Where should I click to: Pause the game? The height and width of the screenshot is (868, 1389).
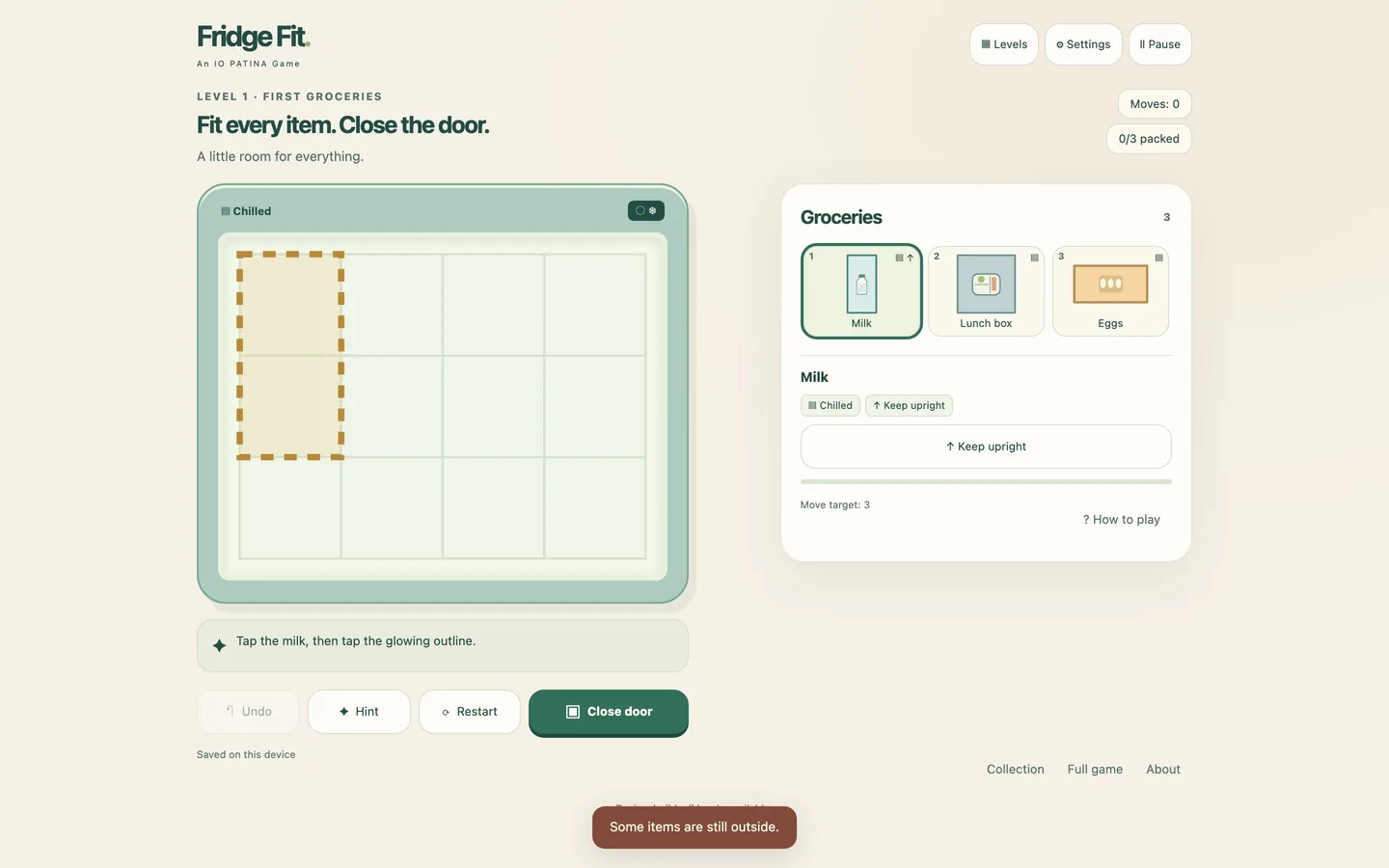click(1159, 44)
